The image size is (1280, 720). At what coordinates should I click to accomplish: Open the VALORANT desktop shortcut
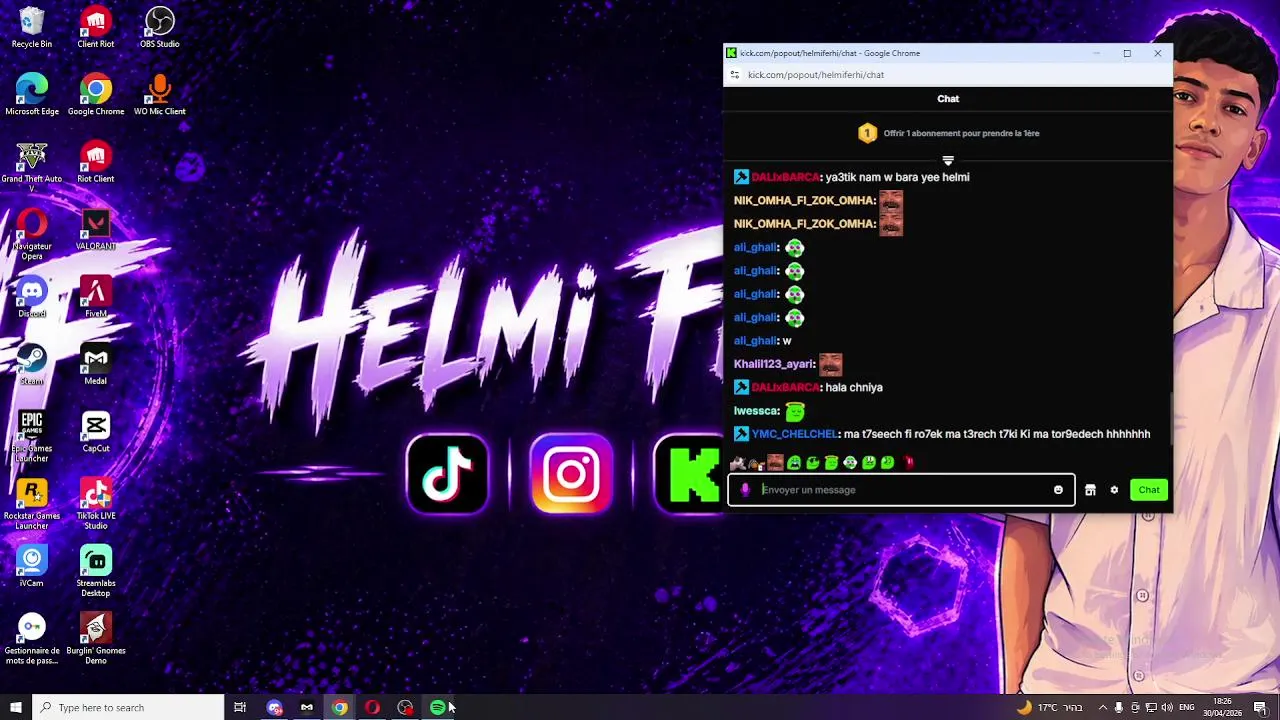coord(96,230)
